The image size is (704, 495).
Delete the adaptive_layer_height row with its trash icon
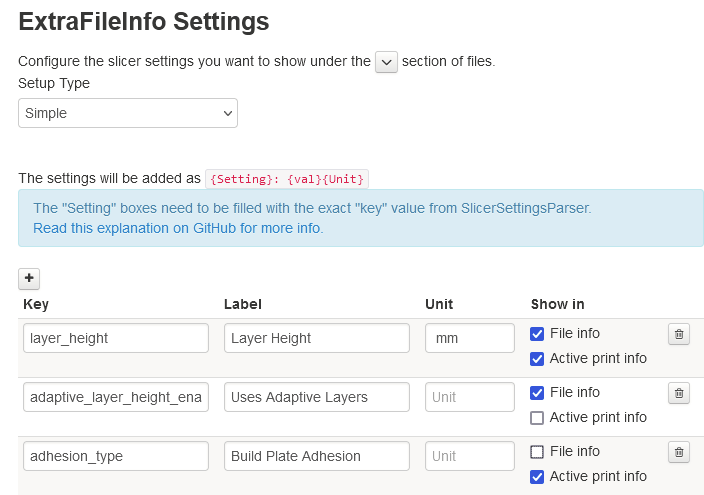679,393
